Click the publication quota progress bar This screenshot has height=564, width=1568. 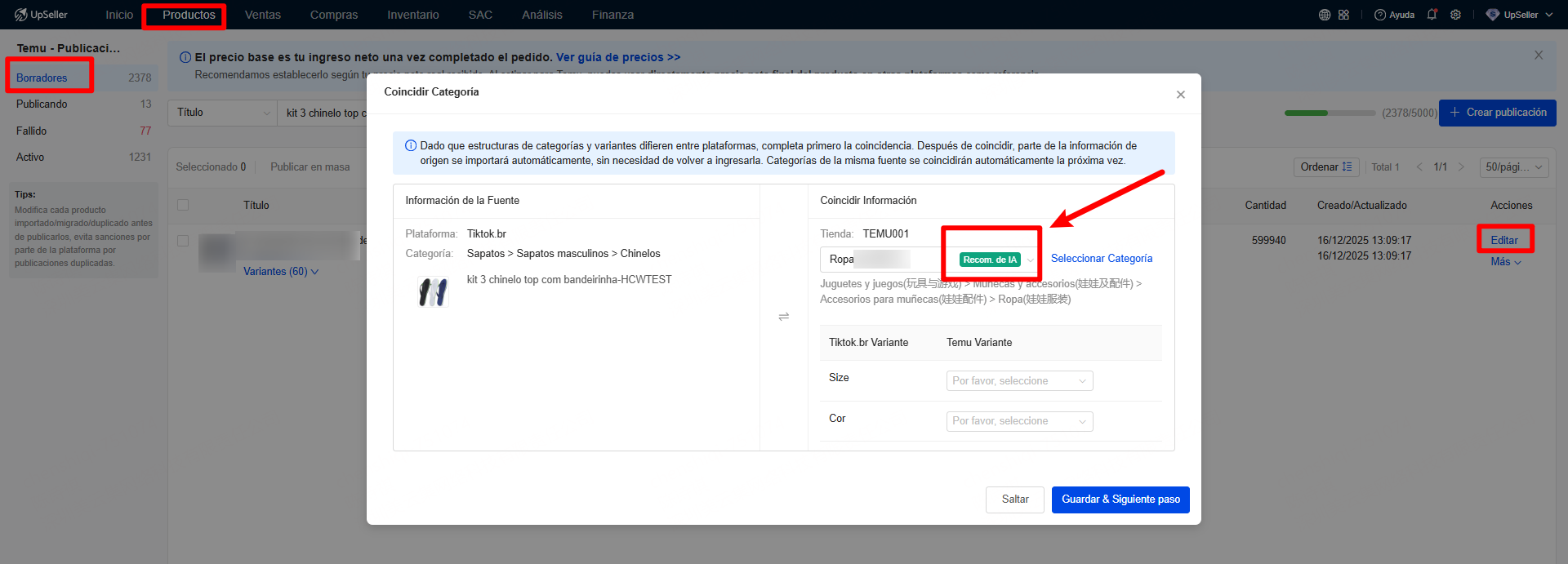[1330, 113]
